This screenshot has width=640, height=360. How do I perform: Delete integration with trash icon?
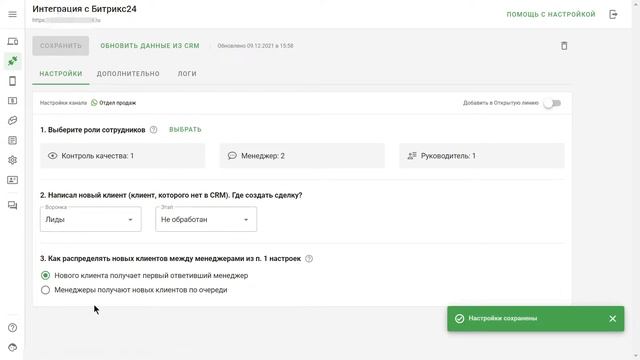564,46
